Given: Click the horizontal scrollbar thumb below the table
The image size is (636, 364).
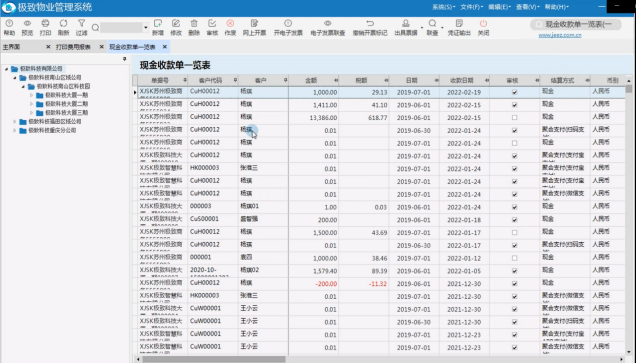Looking at the screenshot, I should click(x=213, y=359).
